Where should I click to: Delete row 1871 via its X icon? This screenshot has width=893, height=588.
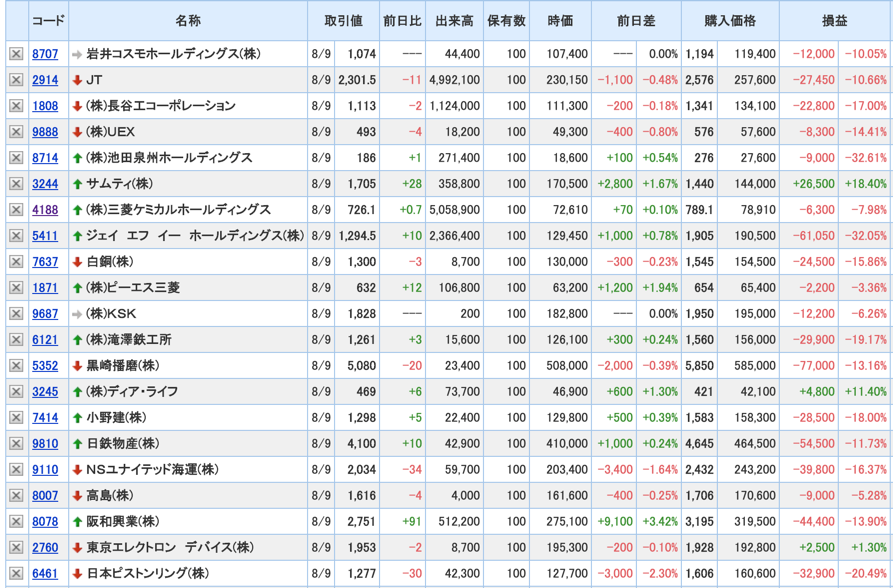16,288
